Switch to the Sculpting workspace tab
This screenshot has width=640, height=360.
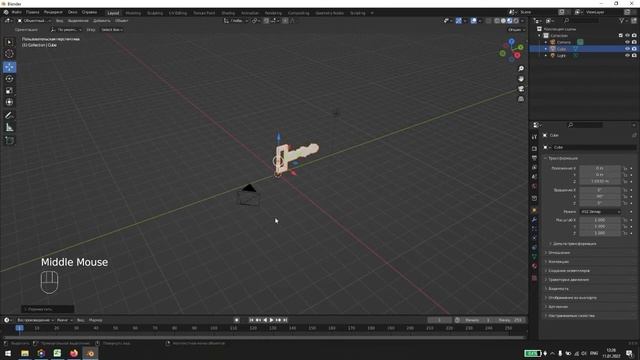155,13
